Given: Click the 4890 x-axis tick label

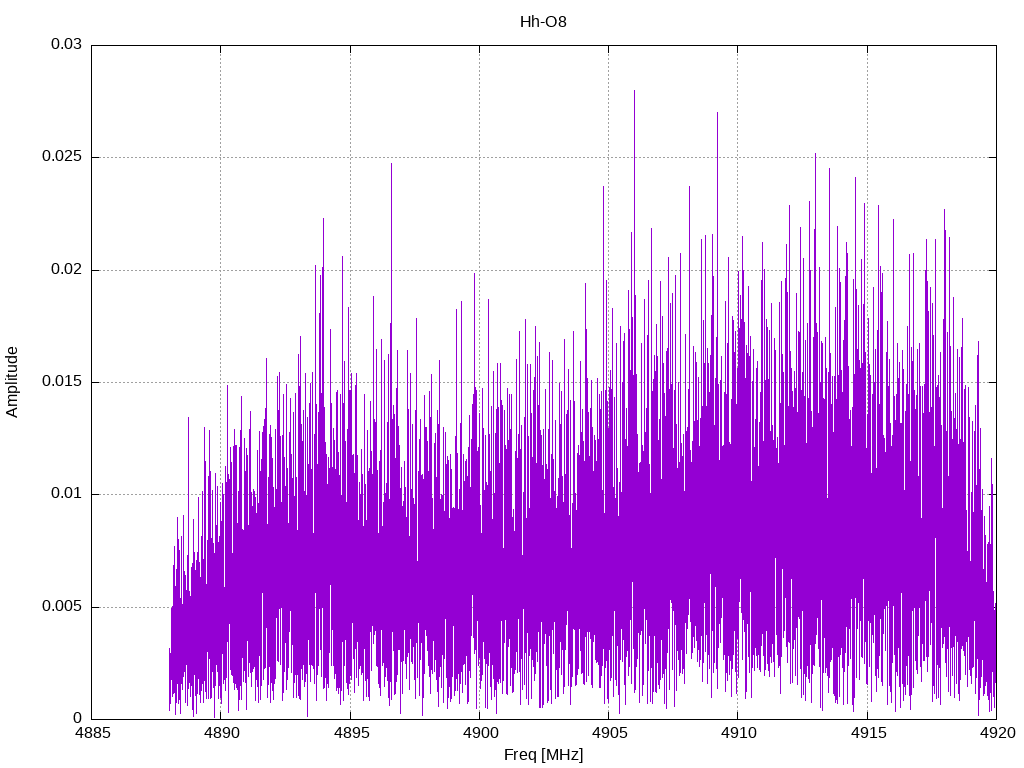Looking at the screenshot, I should coord(221,733).
